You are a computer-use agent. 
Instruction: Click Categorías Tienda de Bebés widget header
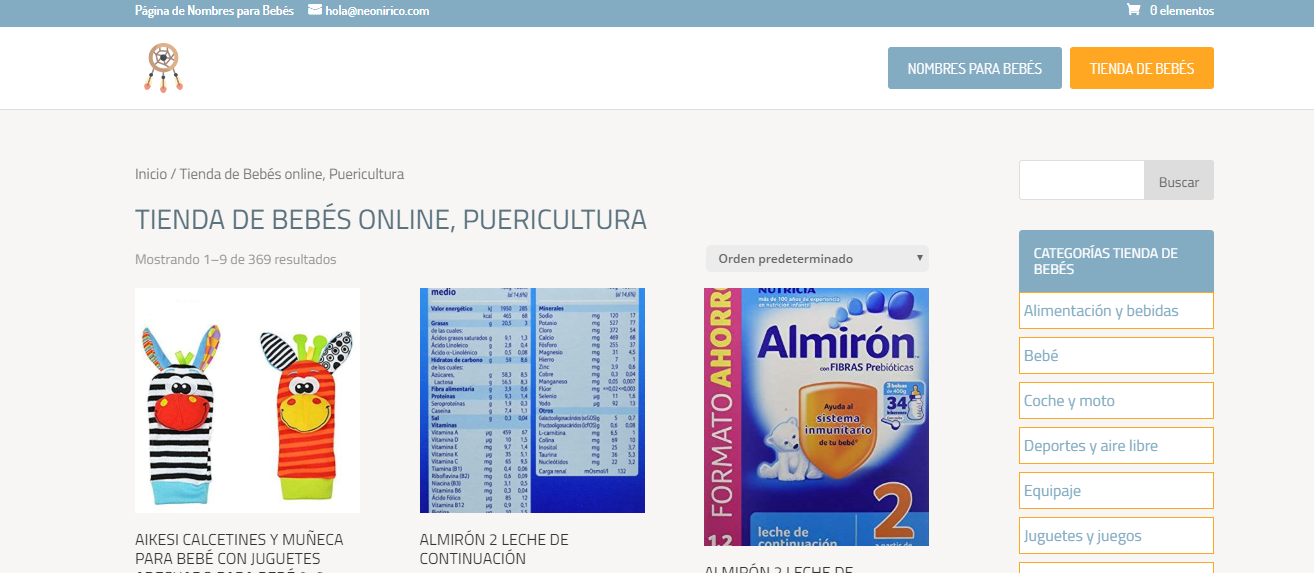(1116, 261)
